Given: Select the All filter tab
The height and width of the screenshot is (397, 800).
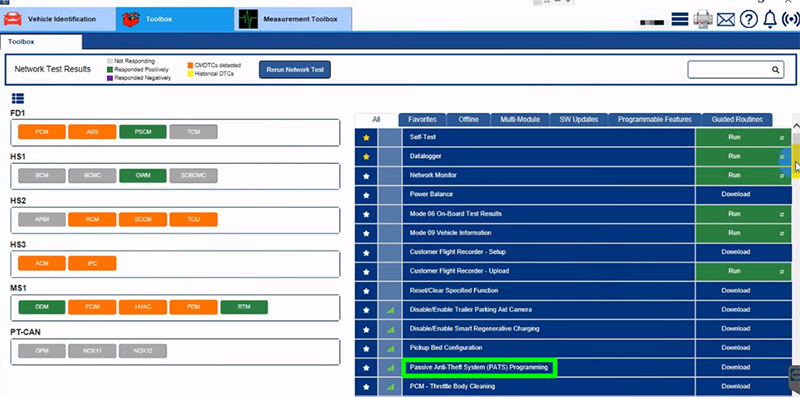Looking at the screenshot, I should [x=376, y=119].
